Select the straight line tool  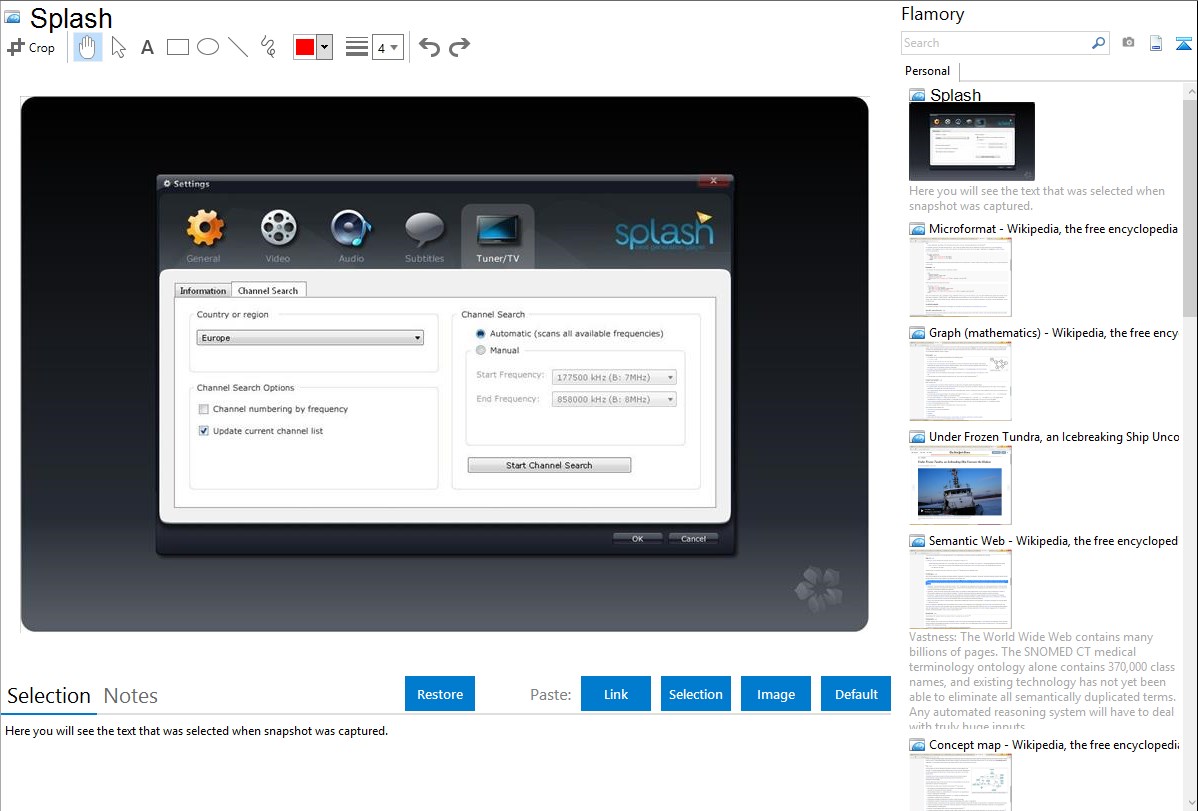(x=238, y=47)
